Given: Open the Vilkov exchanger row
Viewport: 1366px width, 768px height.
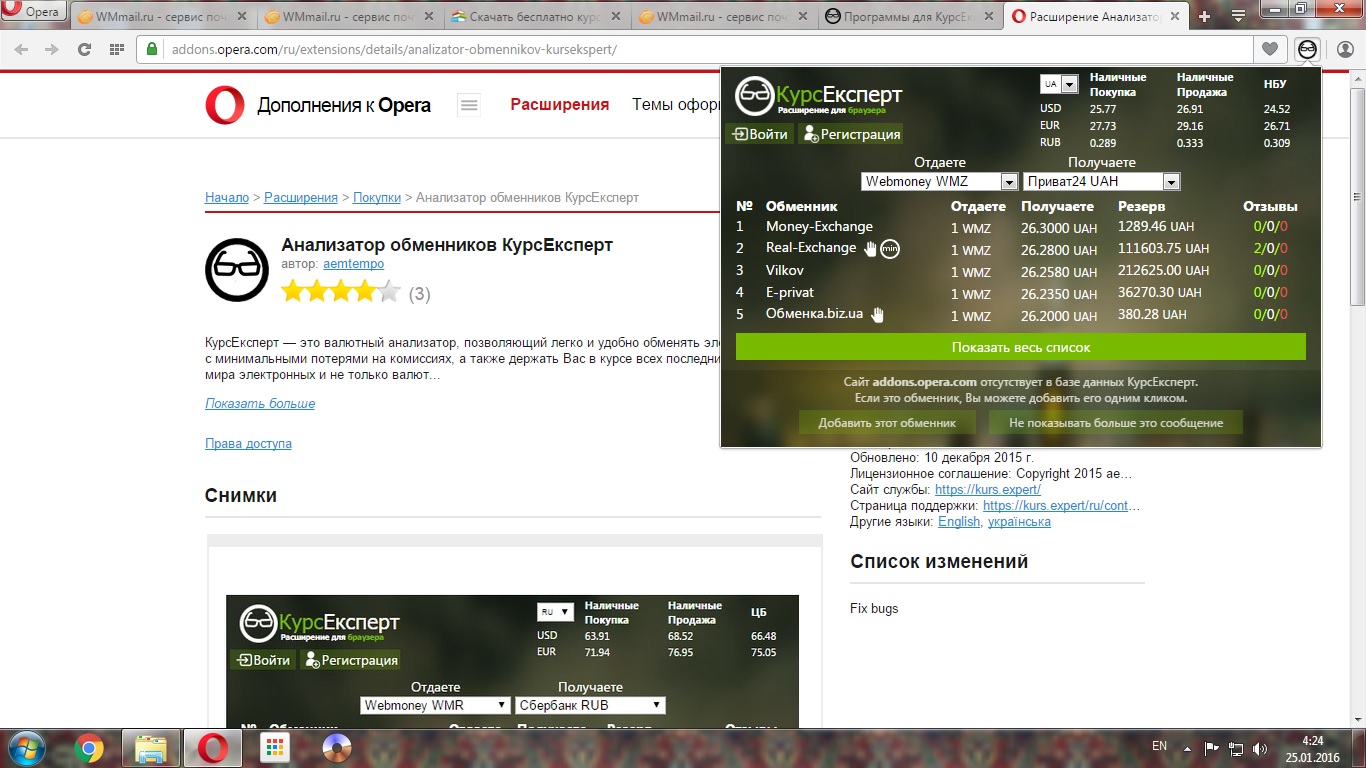Looking at the screenshot, I should tap(1021, 271).
